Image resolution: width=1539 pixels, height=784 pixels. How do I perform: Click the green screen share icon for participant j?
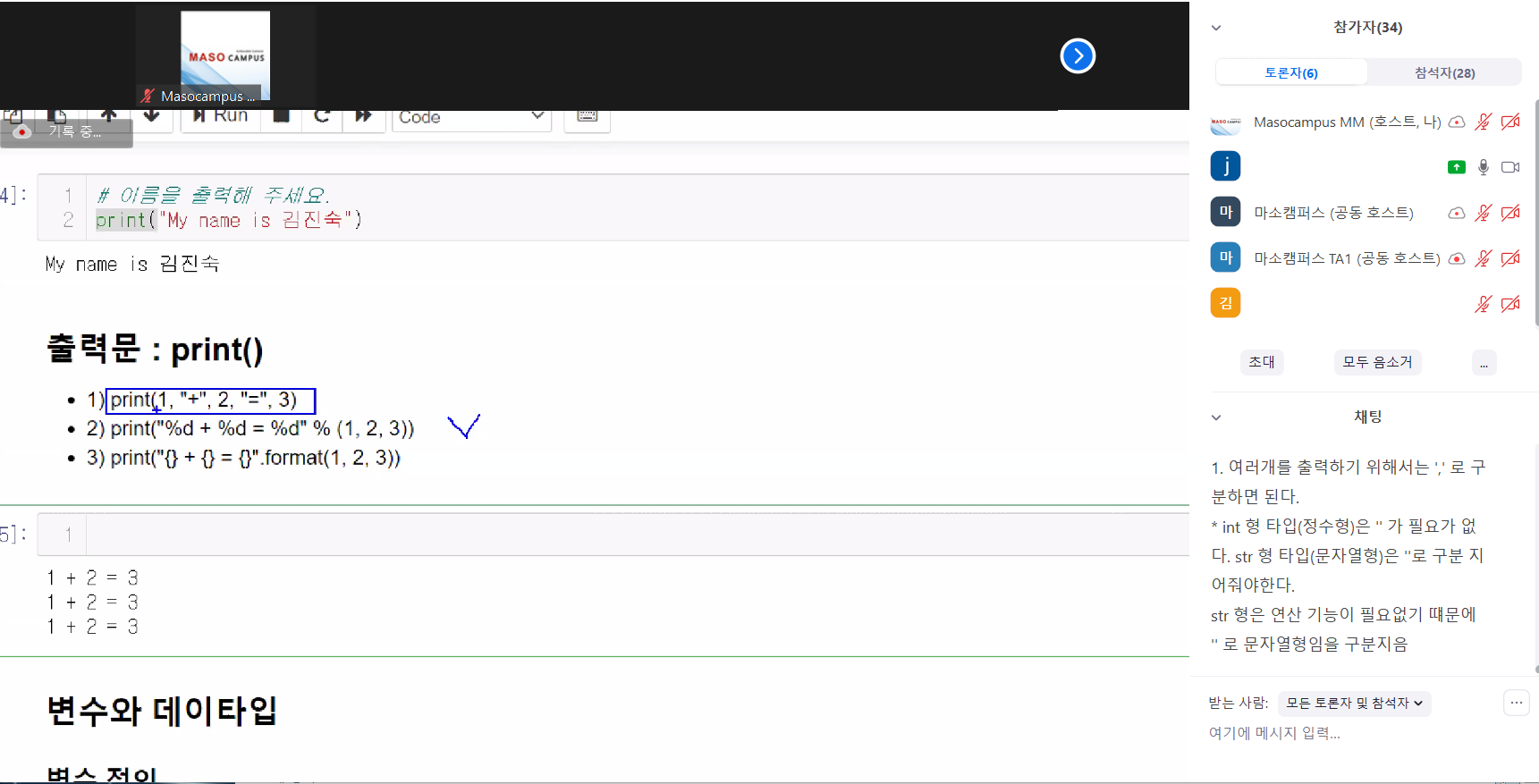pos(1456,167)
